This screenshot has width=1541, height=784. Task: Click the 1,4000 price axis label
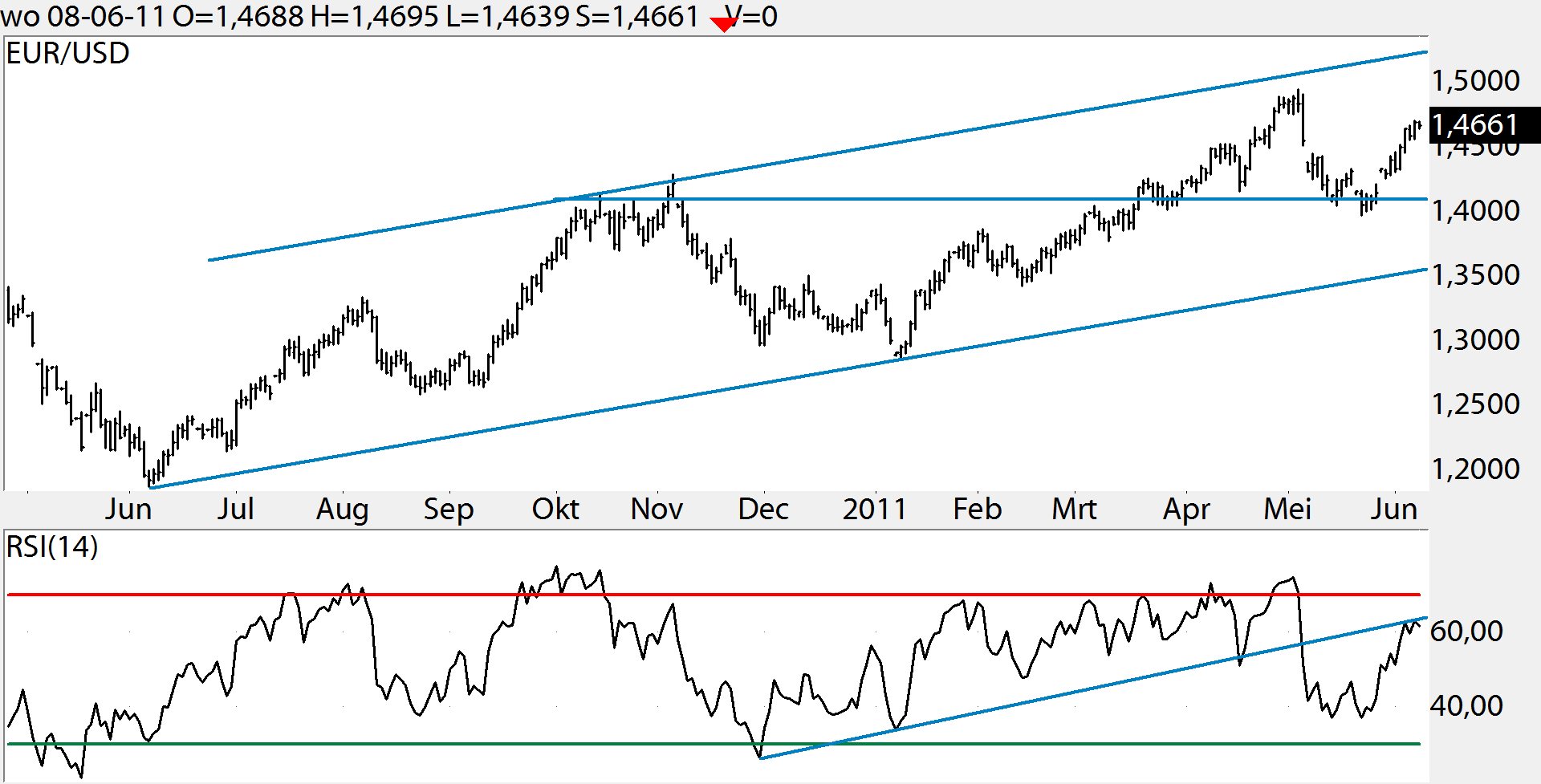[x=1475, y=211]
